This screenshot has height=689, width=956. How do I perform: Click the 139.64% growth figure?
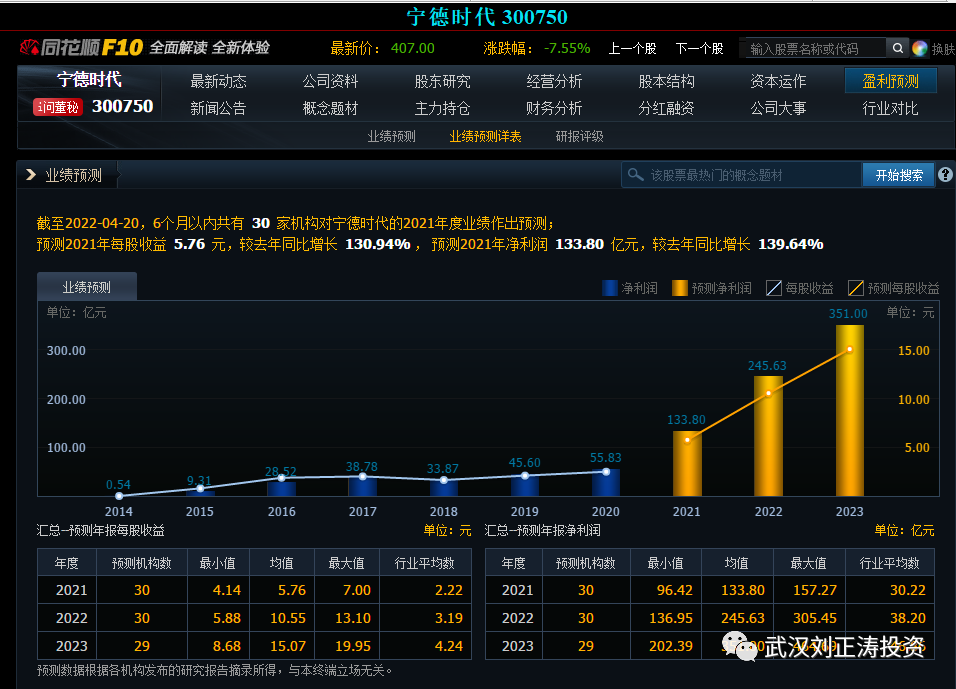click(x=790, y=244)
